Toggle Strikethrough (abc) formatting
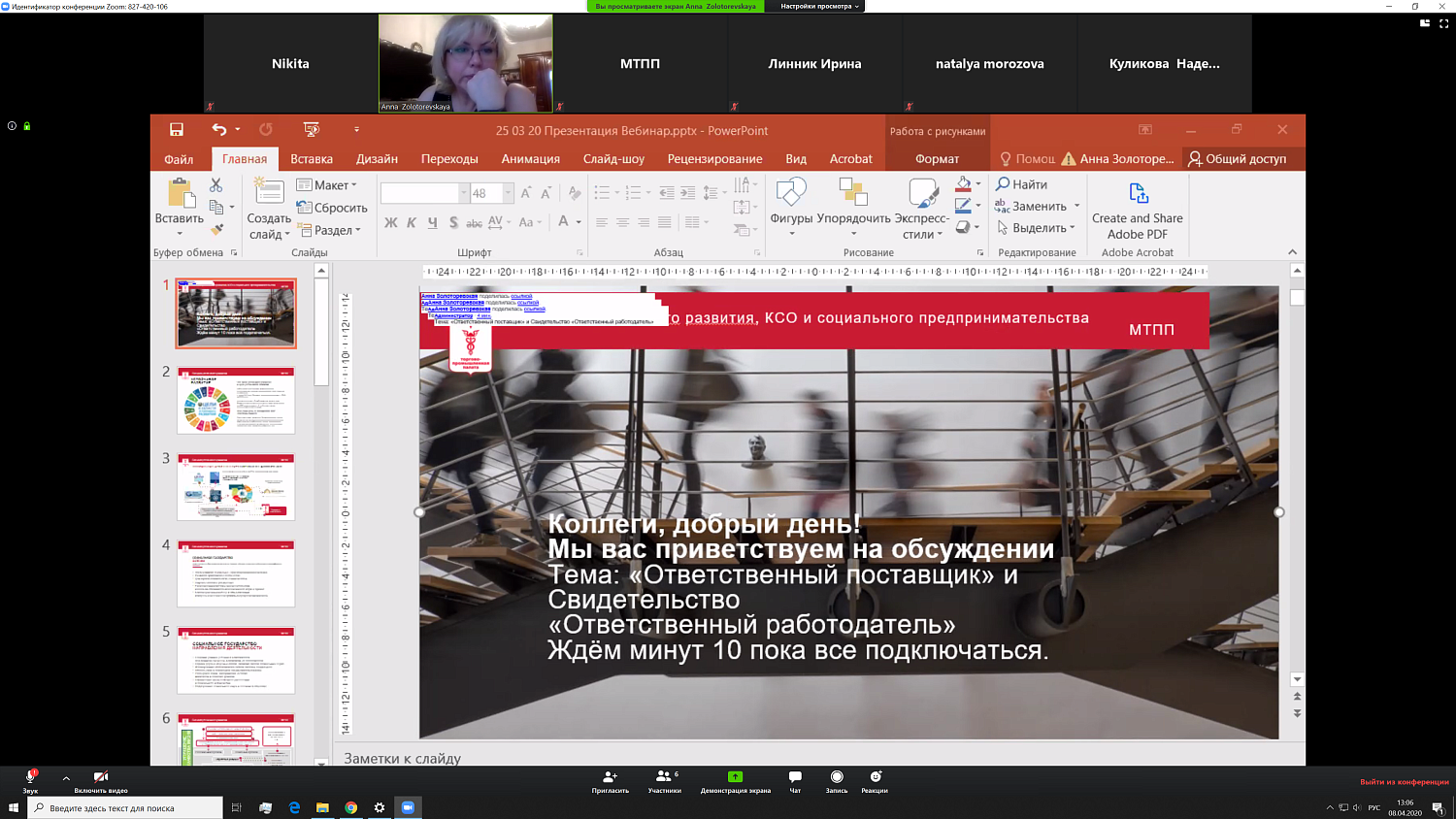Screen dimensions: 1456x819 tap(474, 222)
